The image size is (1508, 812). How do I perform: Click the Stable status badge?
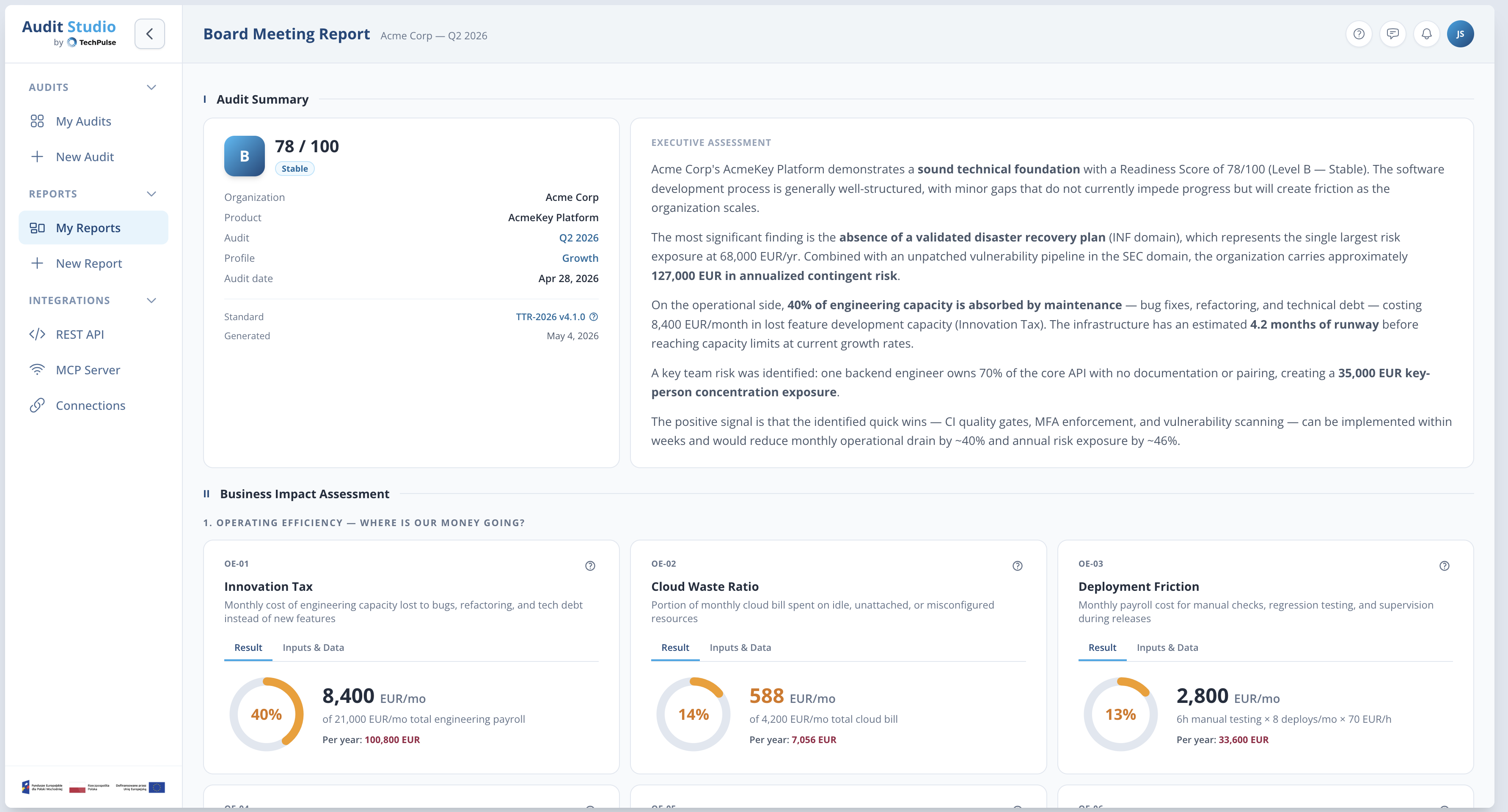click(x=294, y=168)
